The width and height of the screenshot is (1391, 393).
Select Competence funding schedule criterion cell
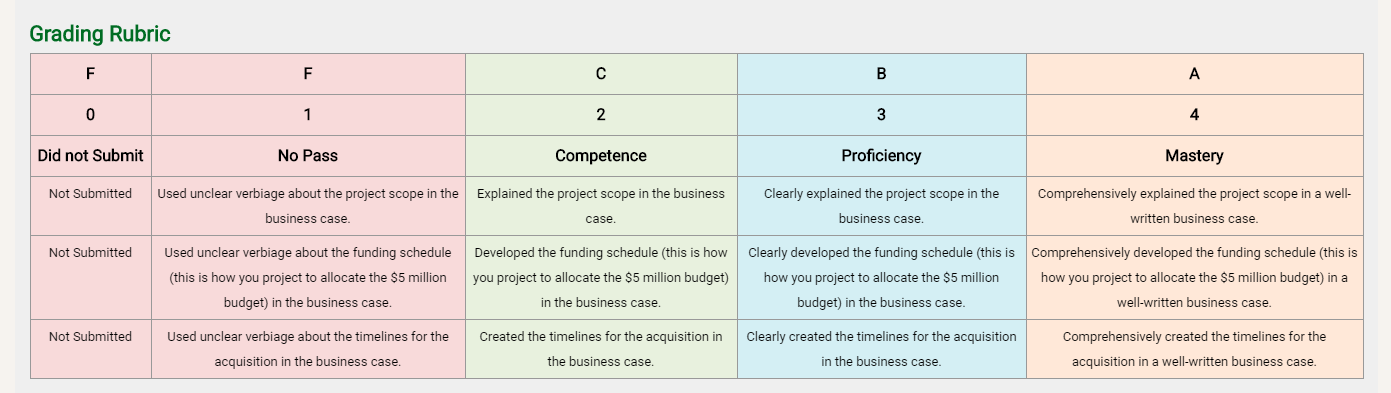601,278
